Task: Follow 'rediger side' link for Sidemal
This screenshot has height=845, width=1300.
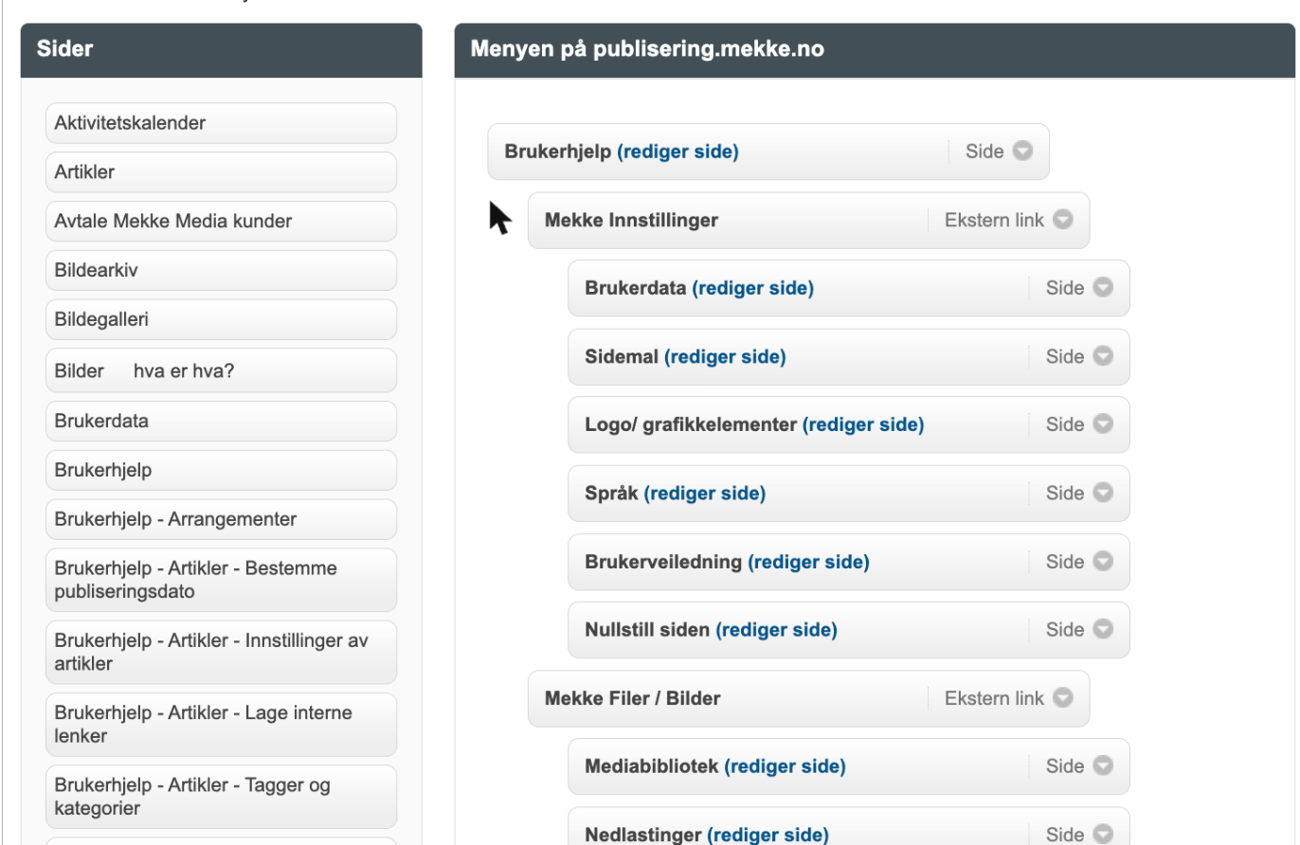Action: (725, 356)
